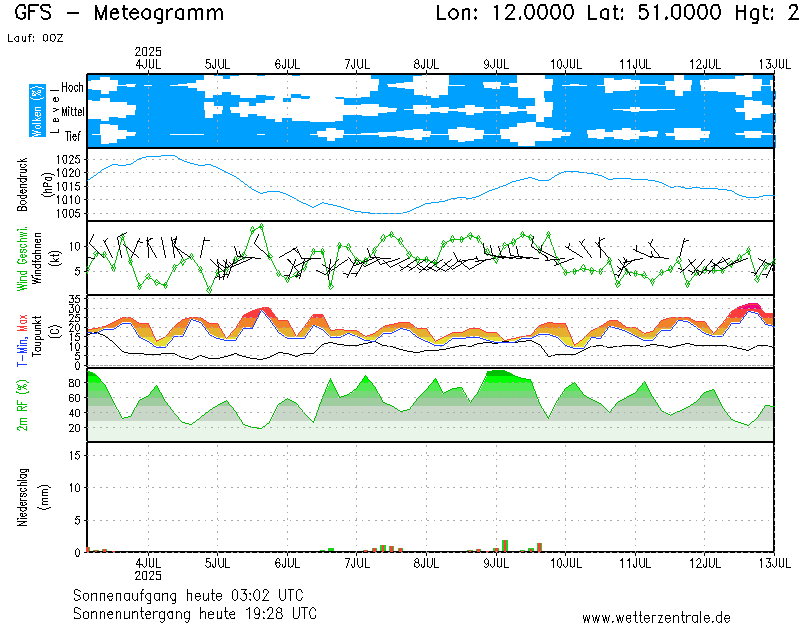
Task: Click the 13JUL date on the top axis
Action: pos(774,65)
